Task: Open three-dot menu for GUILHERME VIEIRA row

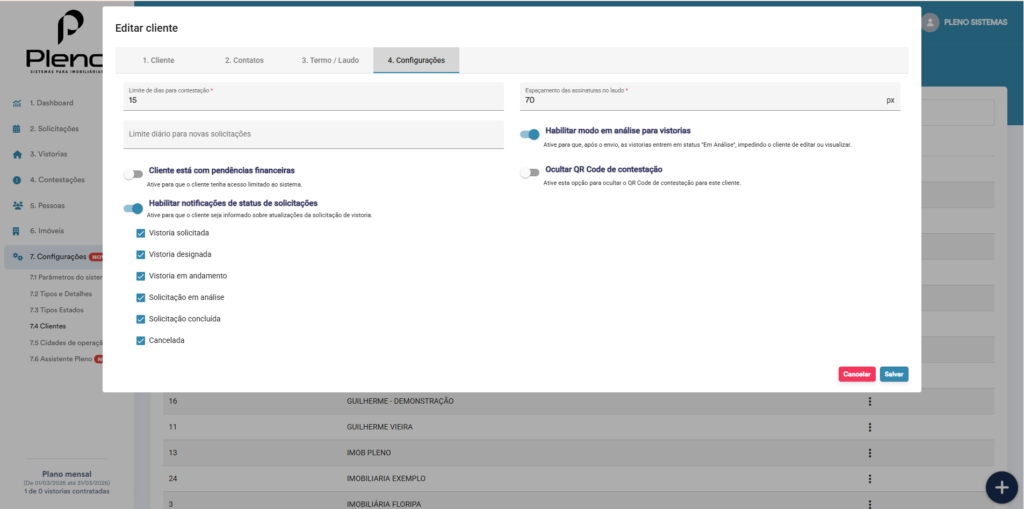Action: tap(870, 427)
